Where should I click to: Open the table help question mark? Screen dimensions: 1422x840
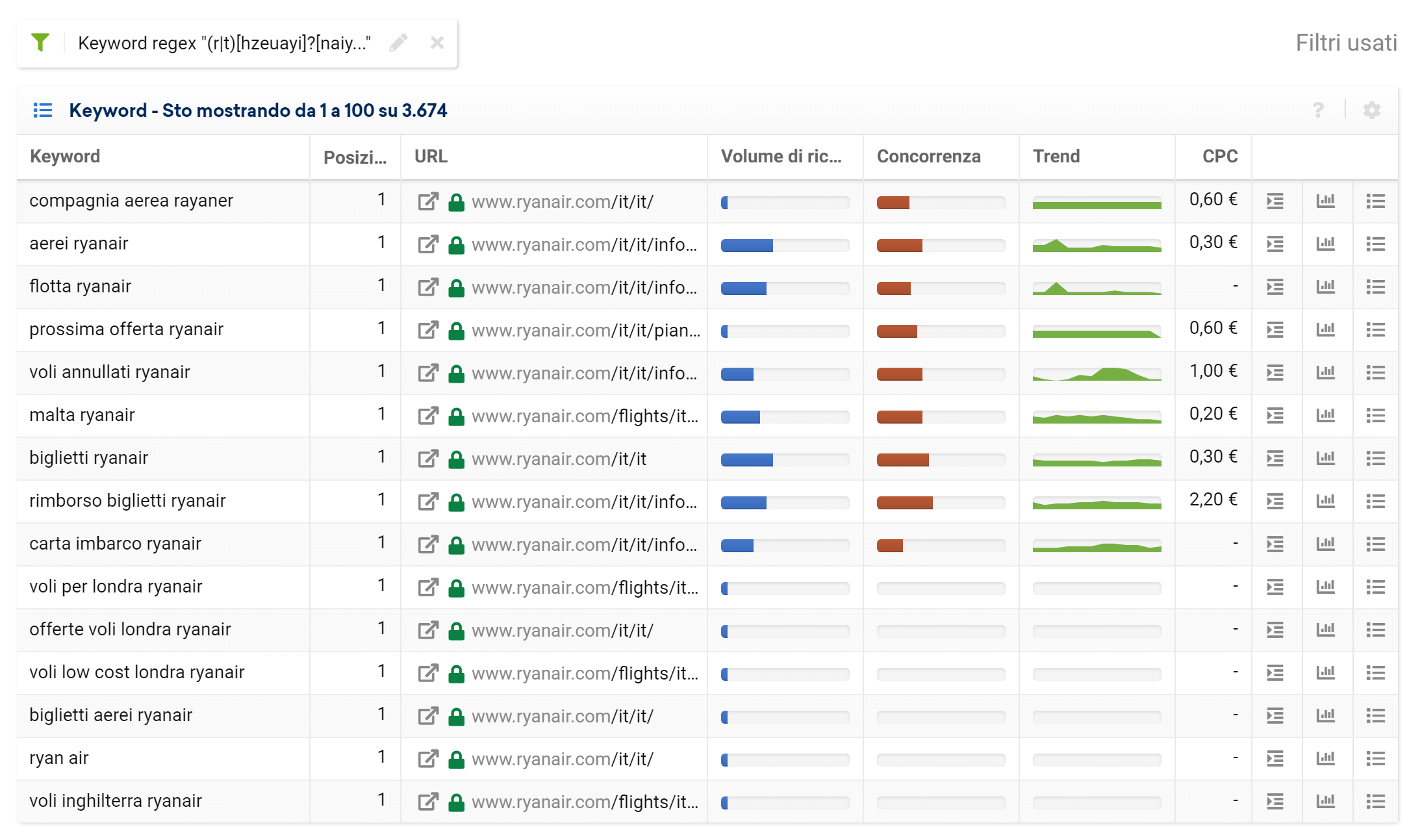(1318, 110)
